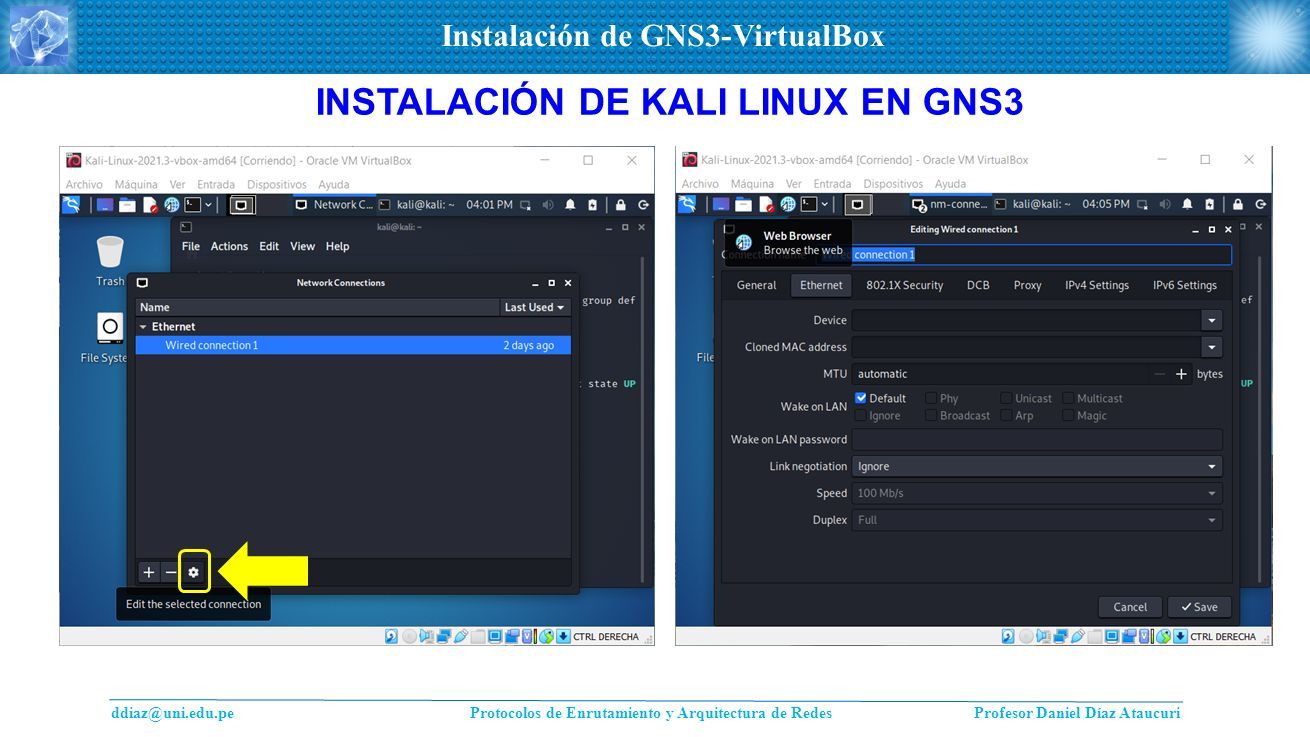Switch to the Proxy tab

click(1027, 285)
